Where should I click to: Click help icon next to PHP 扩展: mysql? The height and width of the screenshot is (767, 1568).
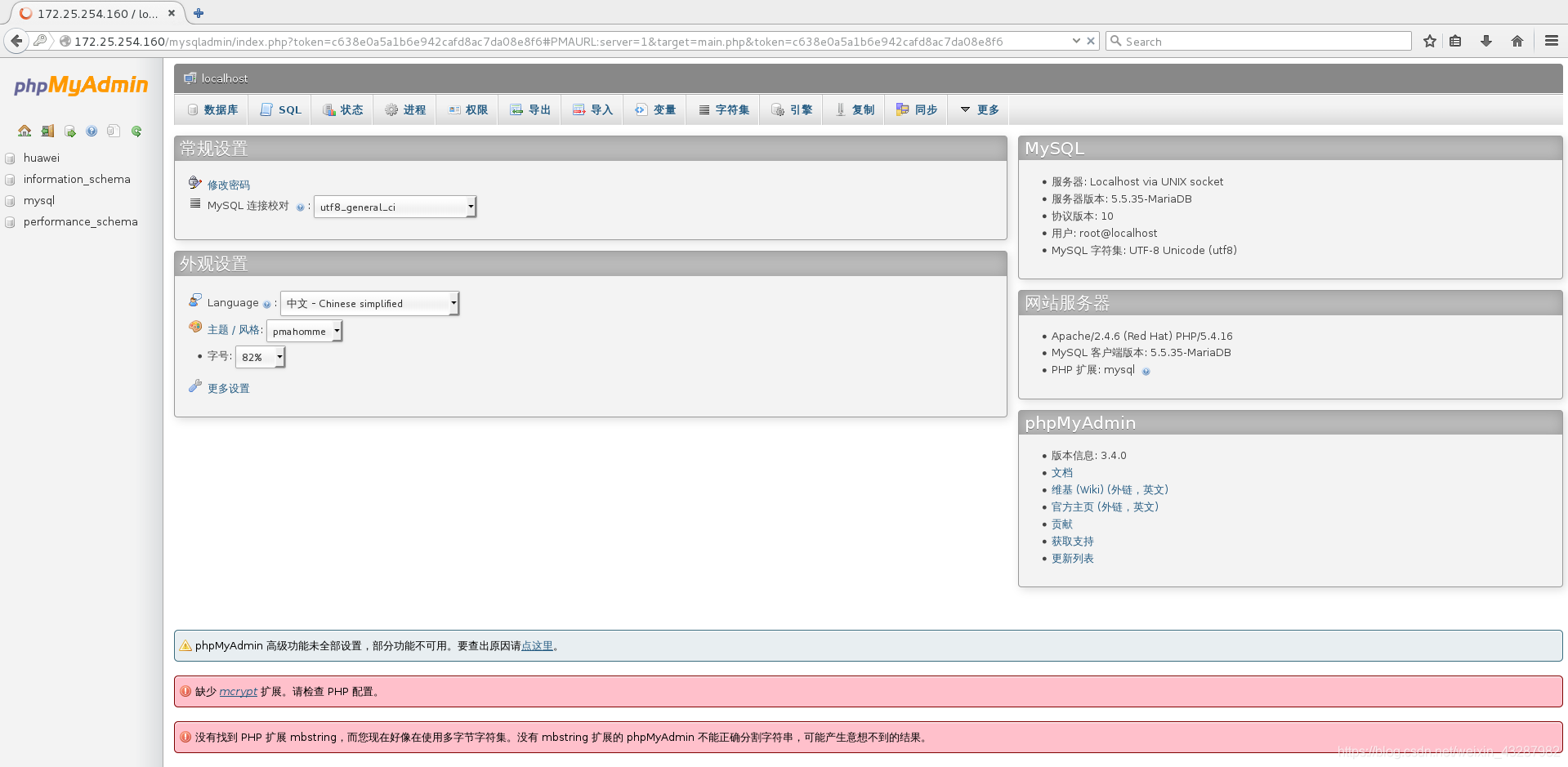pyautogui.click(x=1146, y=372)
